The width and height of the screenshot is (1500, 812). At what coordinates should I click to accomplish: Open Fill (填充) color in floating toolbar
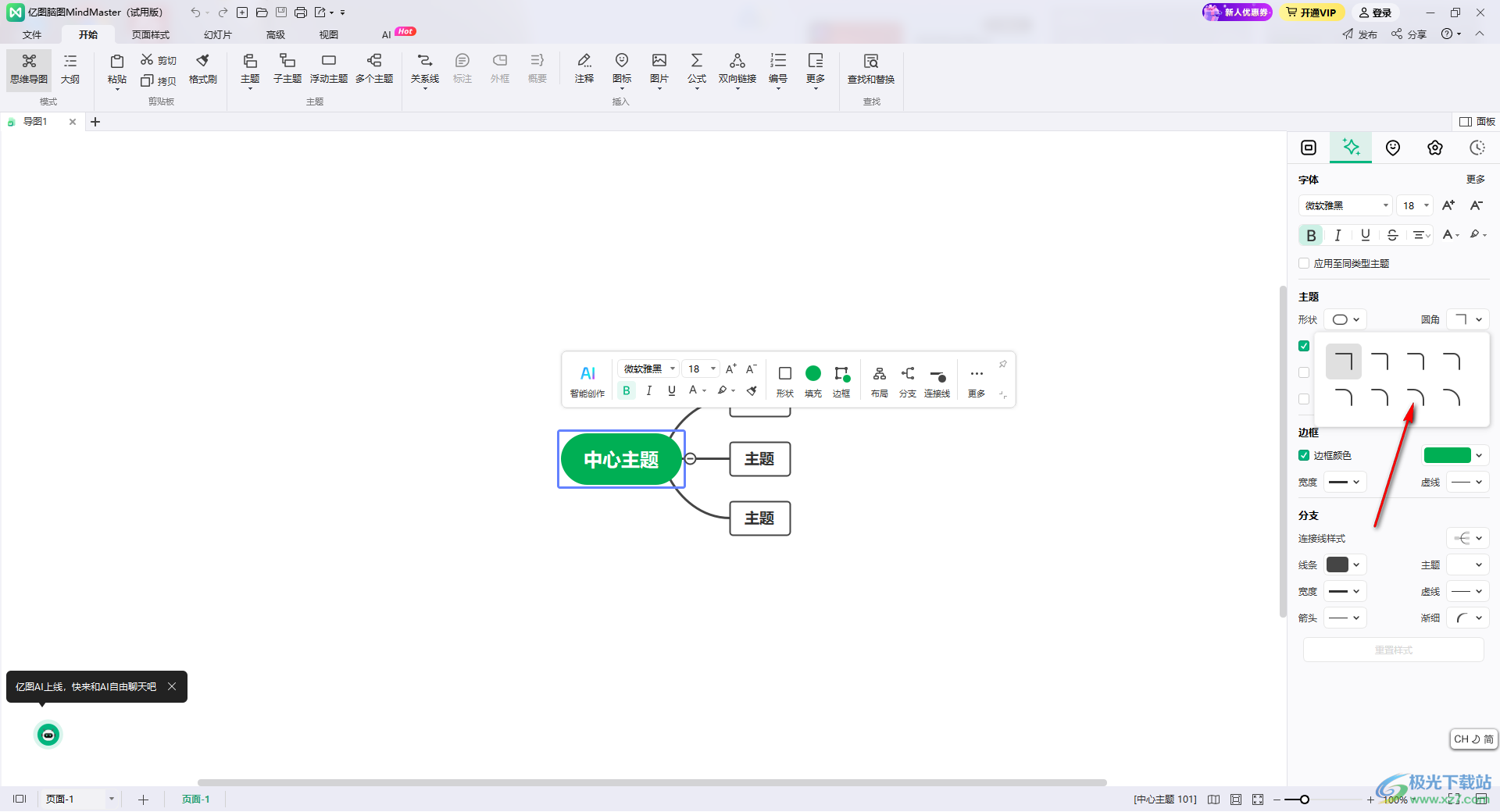813,381
